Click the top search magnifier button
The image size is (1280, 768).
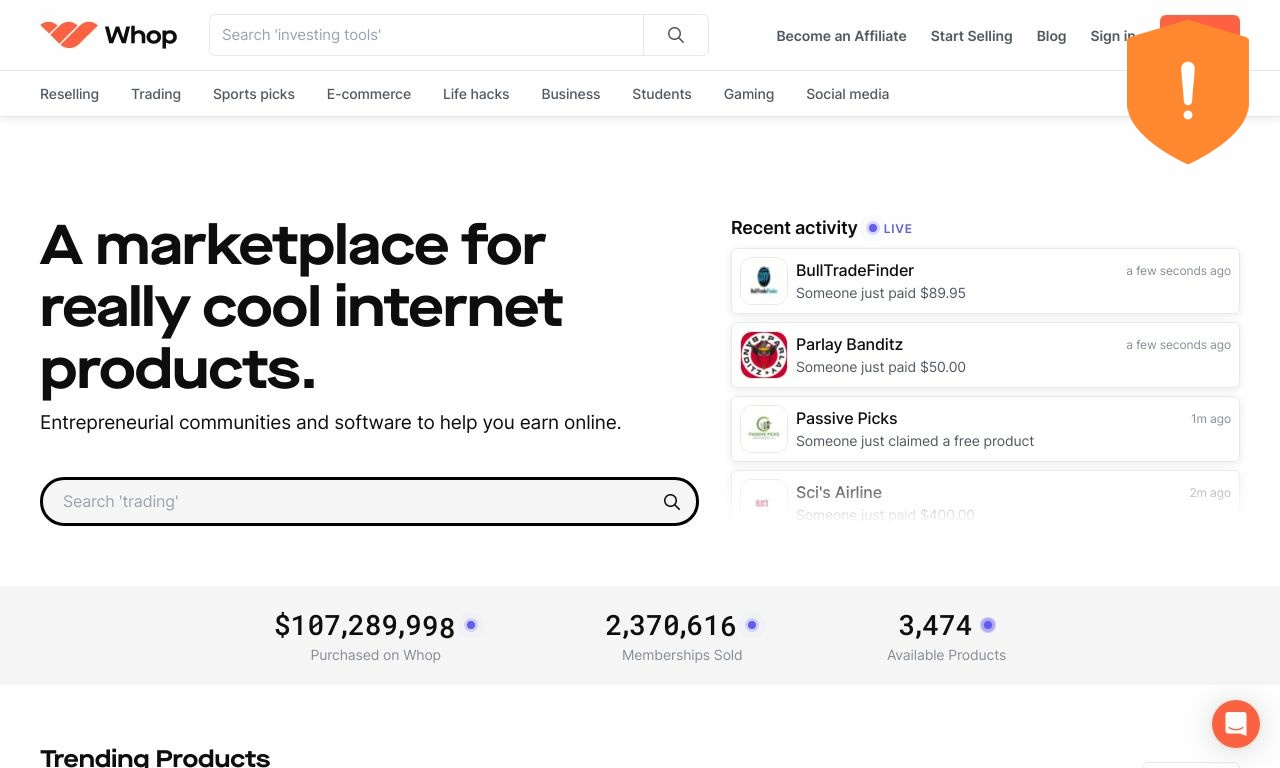tap(676, 35)
